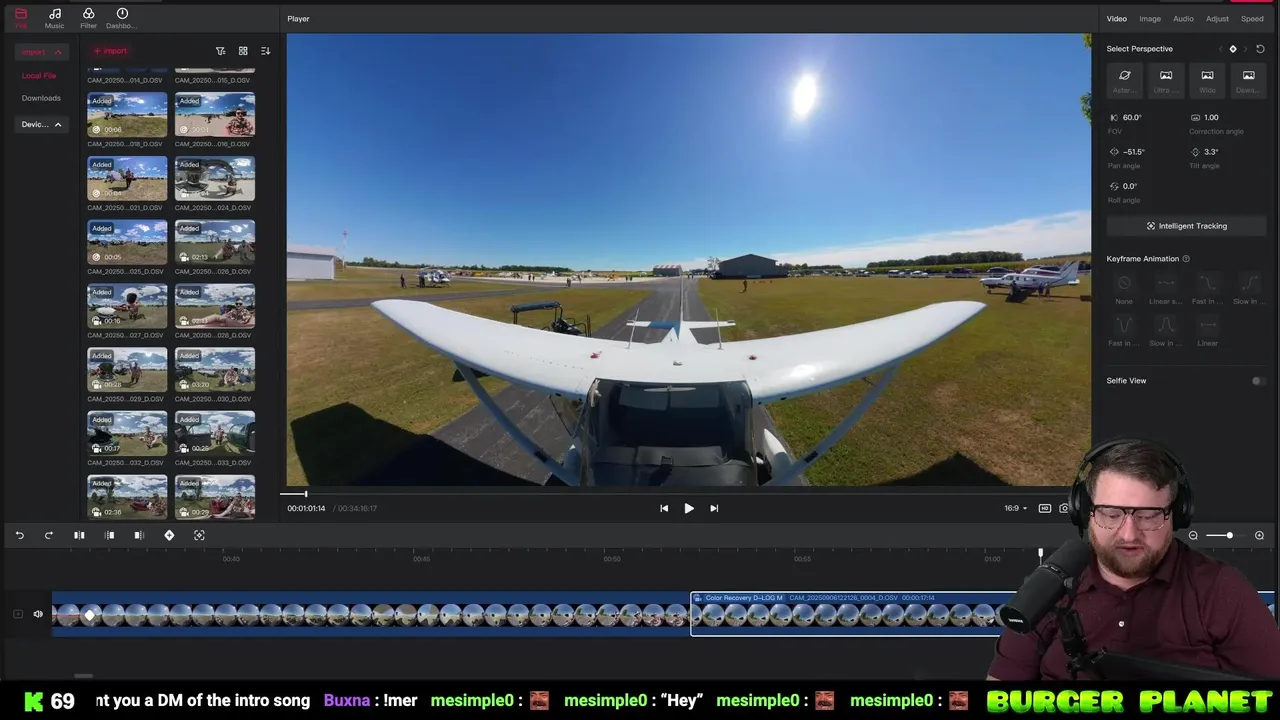Redo the last edit
The width and height of the screenshot is (1280, 720).
[48, 536]
